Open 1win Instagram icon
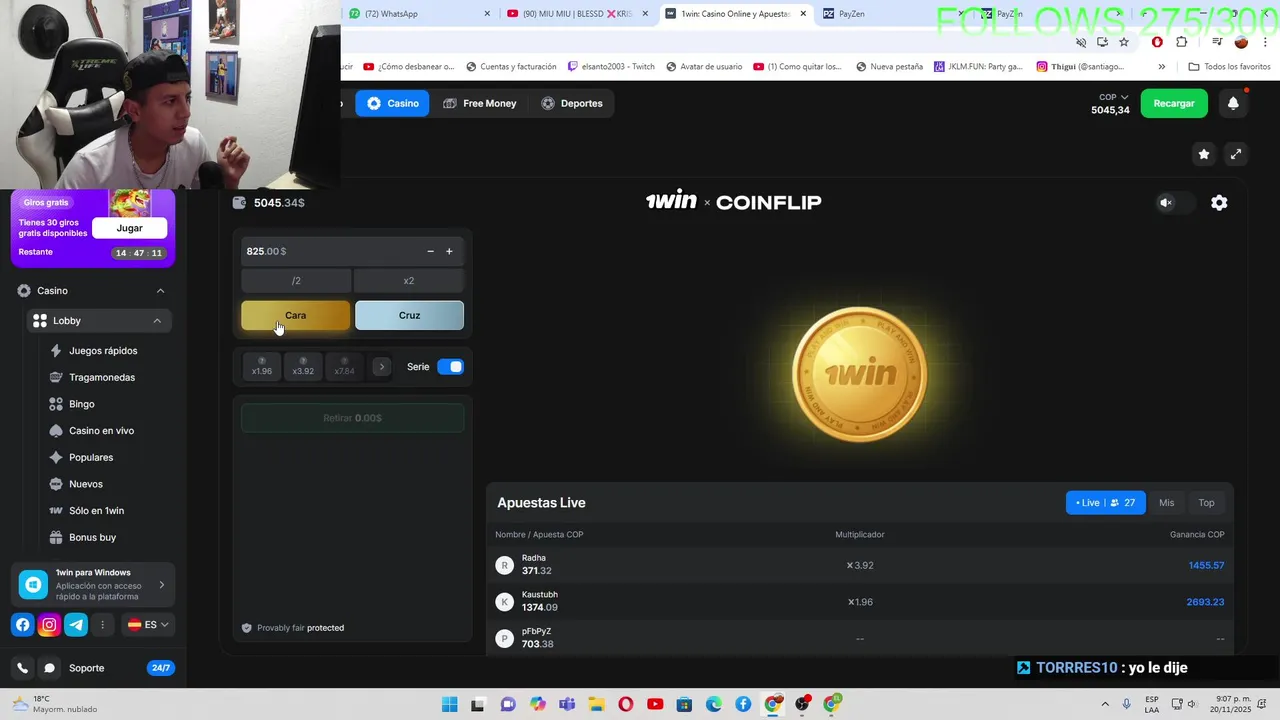1280x720 pixels. tap(49, 625)
